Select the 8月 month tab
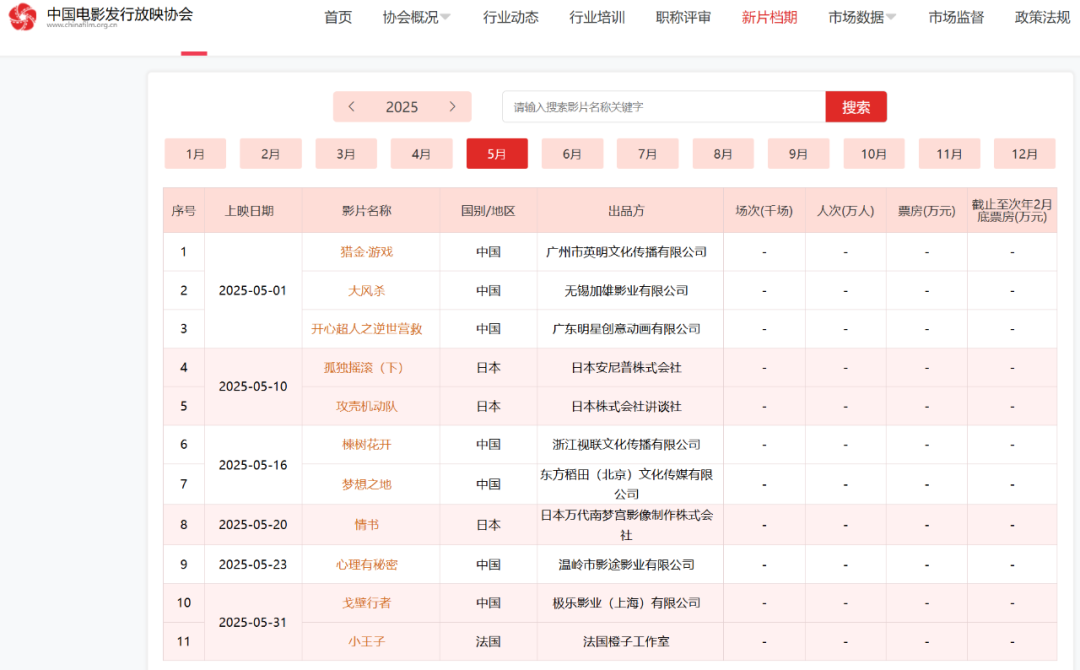The width and height of the screenshot is (1080, 670). click(723, 154)
